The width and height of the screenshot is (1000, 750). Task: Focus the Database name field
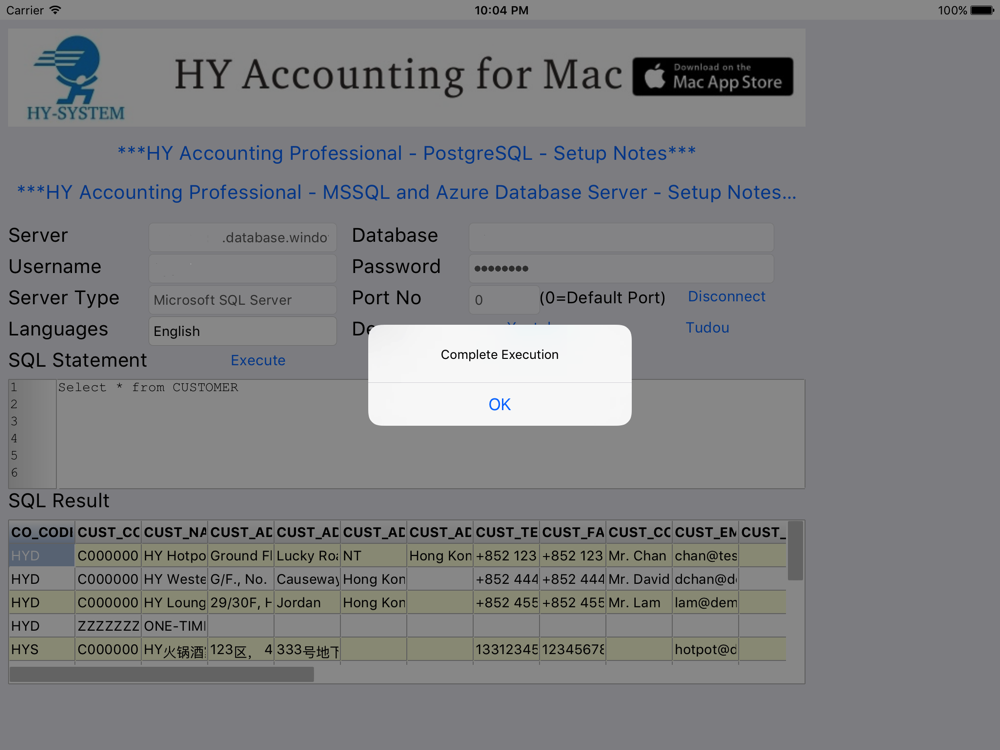(621, 237)
